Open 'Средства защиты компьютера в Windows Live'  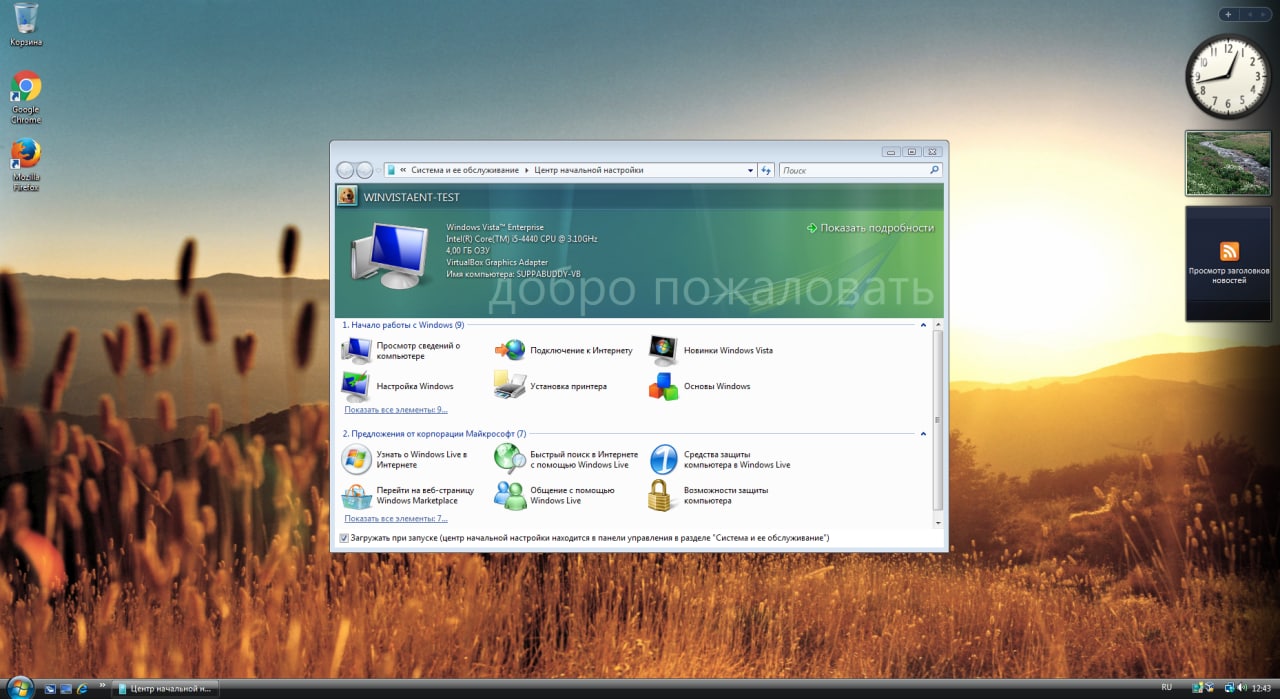(720, 460)
